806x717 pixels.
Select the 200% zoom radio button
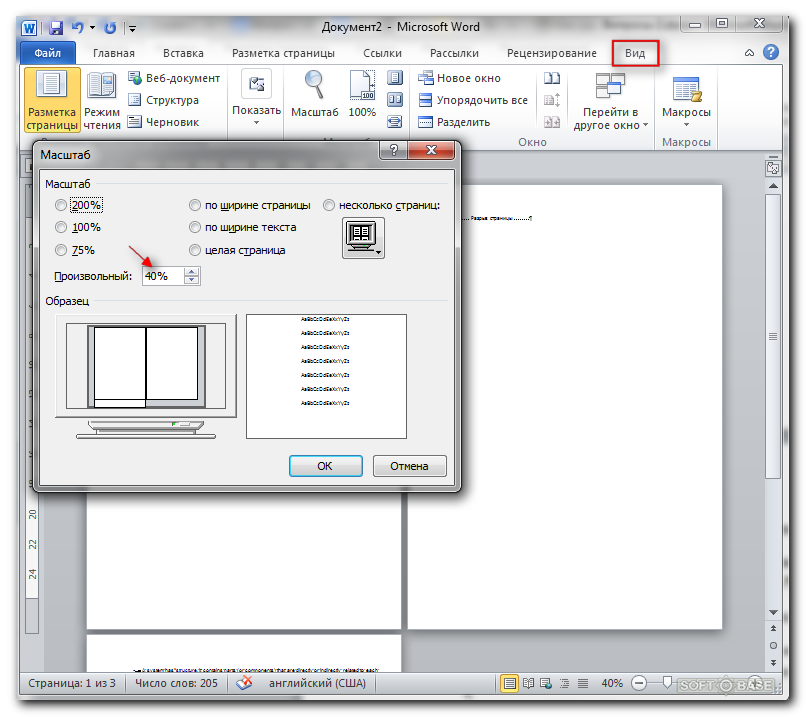tap(61, 206)
